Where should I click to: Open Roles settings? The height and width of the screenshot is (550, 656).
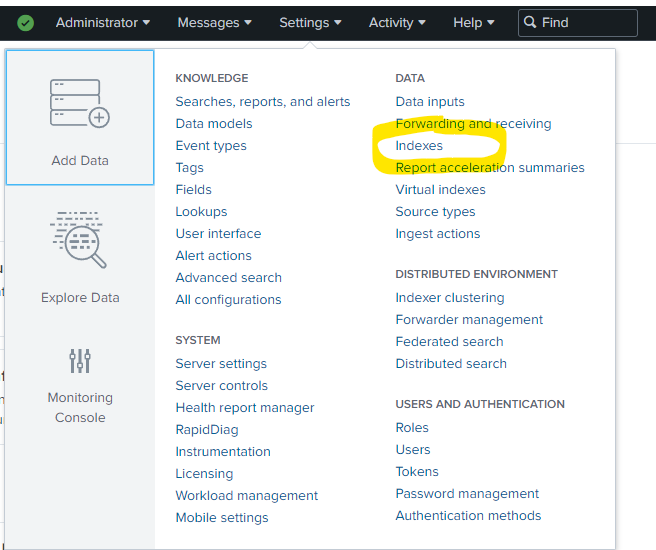[x=412, y=427]
